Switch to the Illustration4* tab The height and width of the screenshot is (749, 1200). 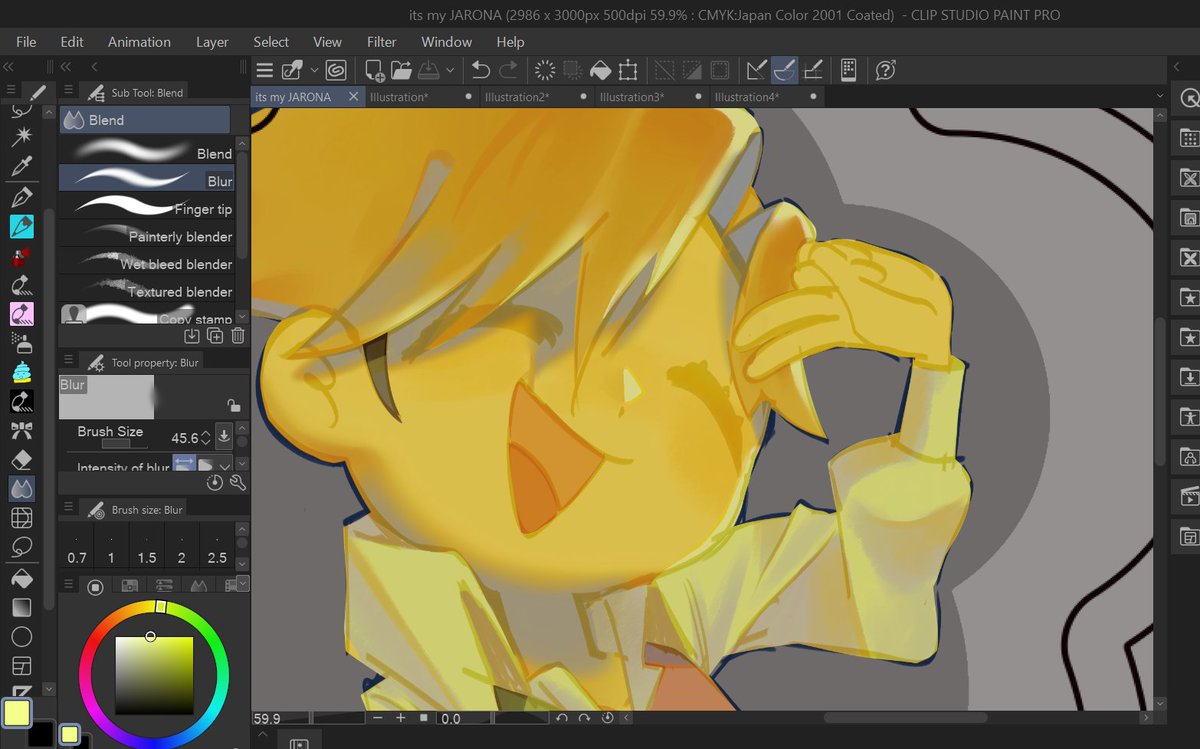pyautogui.click(x=768, y=97)
